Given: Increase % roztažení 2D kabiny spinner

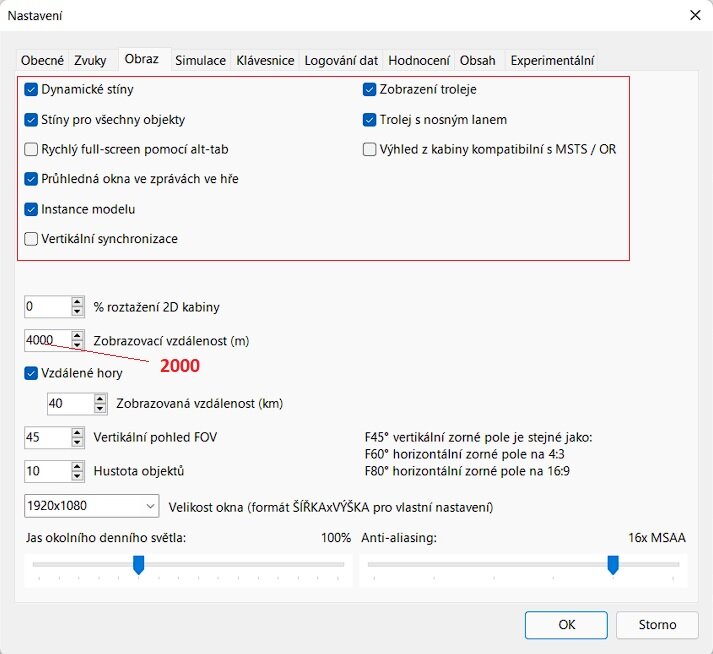Looking at the screenshot, I should pos(77,301).
